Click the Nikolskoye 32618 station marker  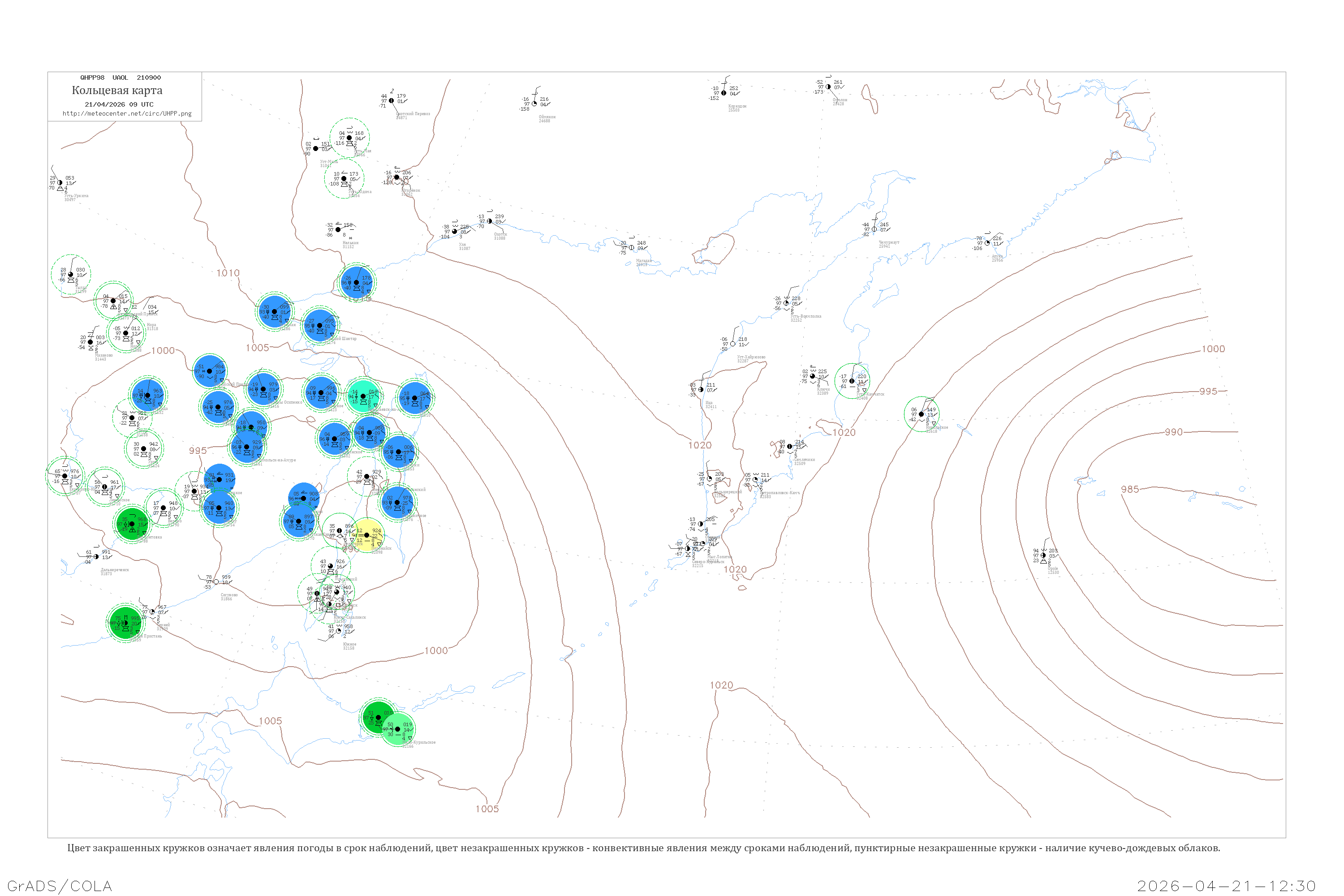(x=921, y=414)
